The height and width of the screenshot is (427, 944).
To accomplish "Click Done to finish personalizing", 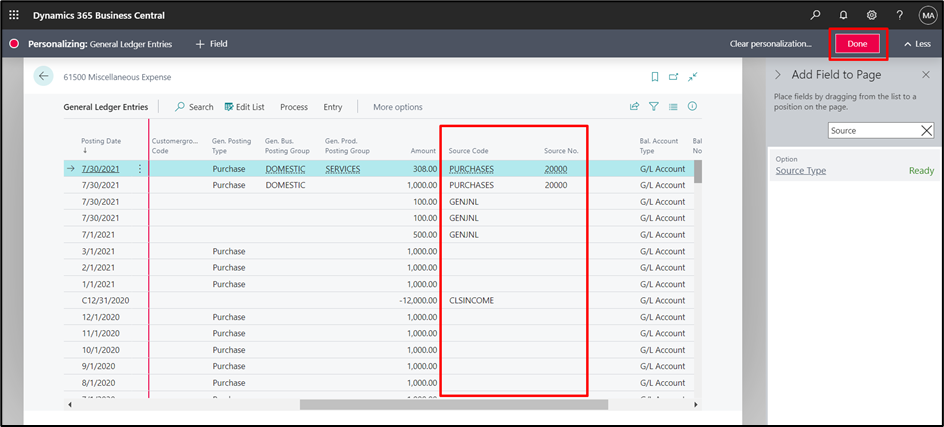I will [857, 44].
